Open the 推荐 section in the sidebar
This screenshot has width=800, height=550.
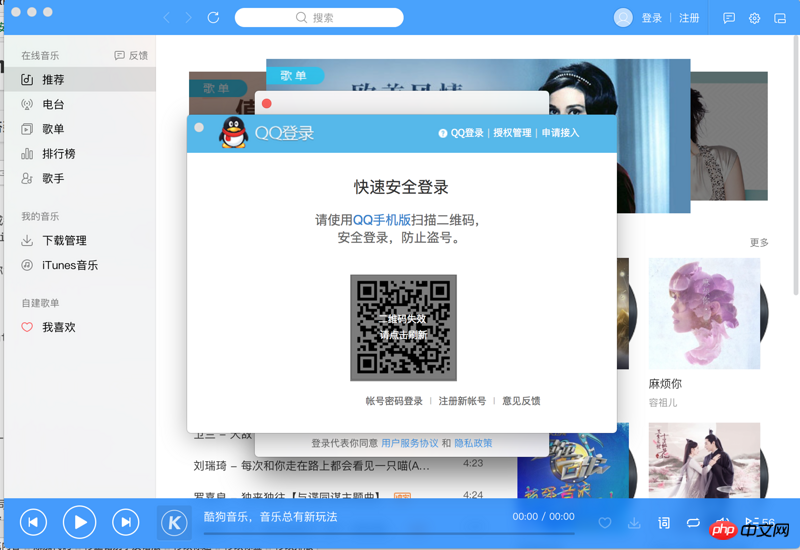[x=80, y=80]
